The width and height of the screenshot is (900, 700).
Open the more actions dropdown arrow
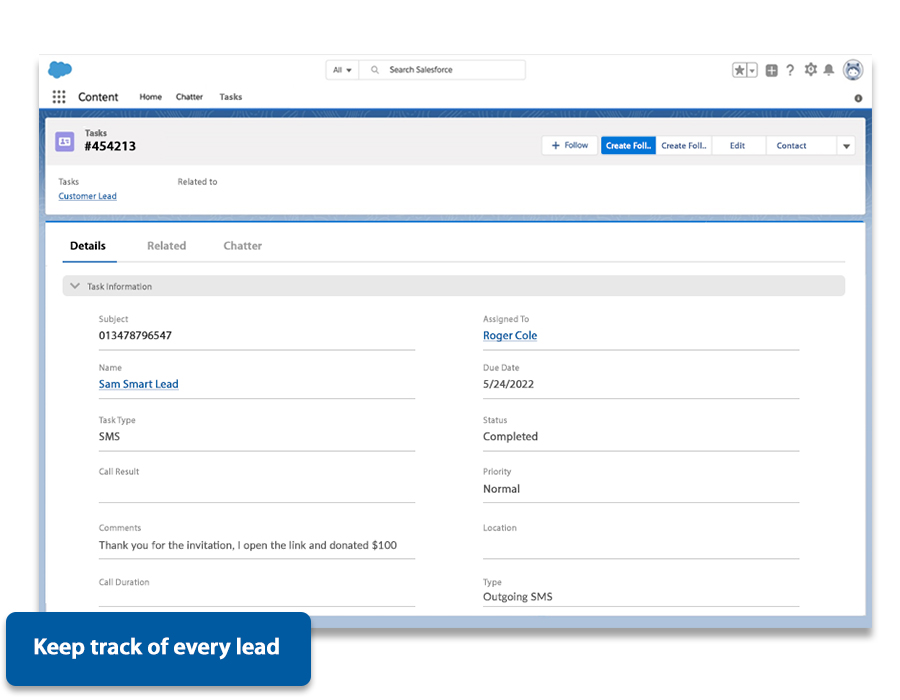pos(846,146)
